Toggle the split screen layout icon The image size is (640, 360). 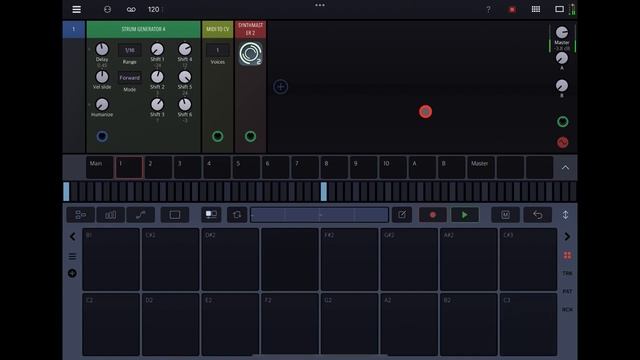point(211,215)
